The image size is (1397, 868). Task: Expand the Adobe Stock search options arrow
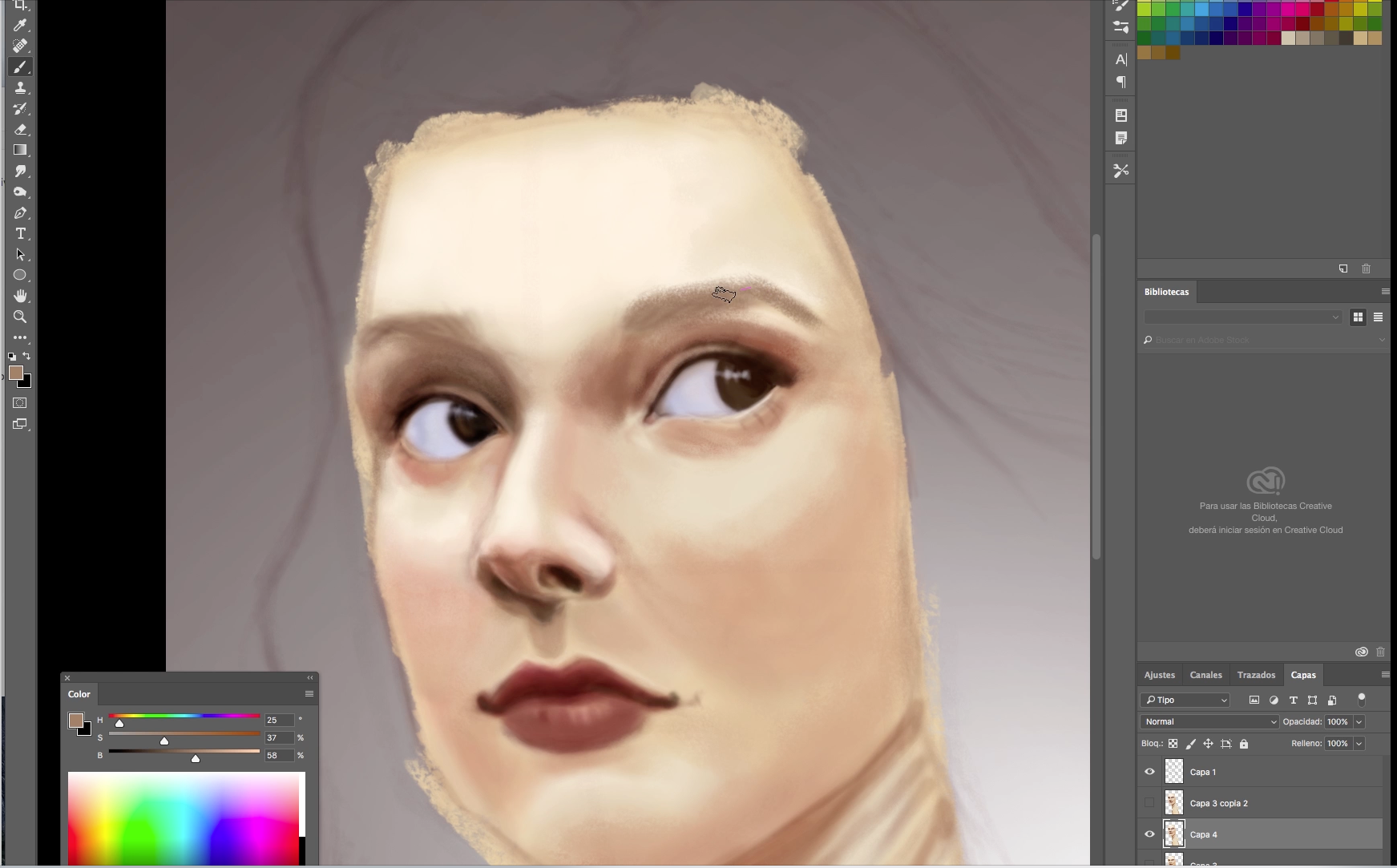point(1382,340)
